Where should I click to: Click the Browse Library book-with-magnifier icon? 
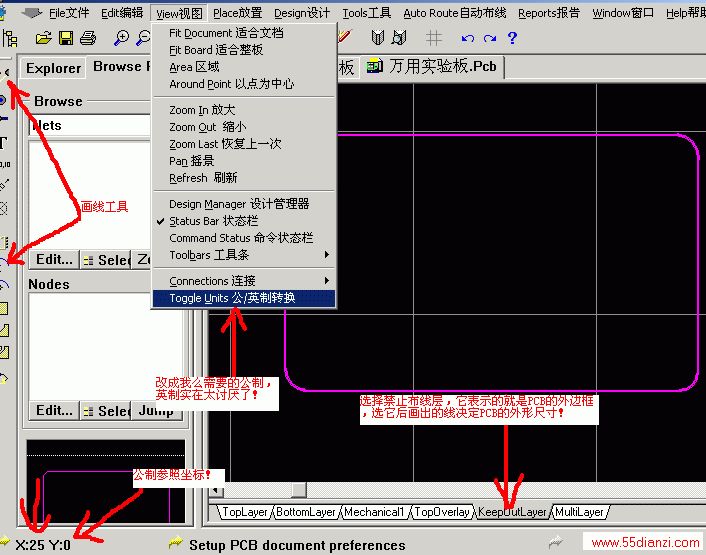(x=399, y=38)
